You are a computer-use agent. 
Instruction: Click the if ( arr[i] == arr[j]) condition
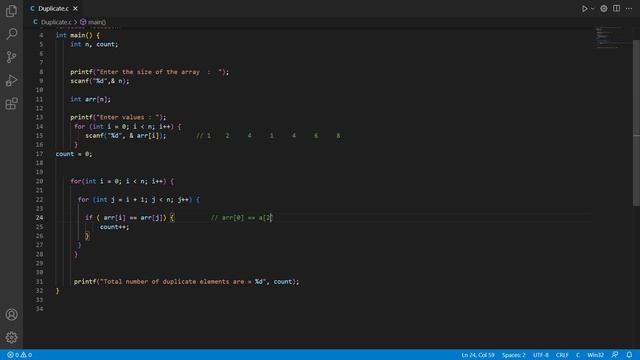[130, 218]
